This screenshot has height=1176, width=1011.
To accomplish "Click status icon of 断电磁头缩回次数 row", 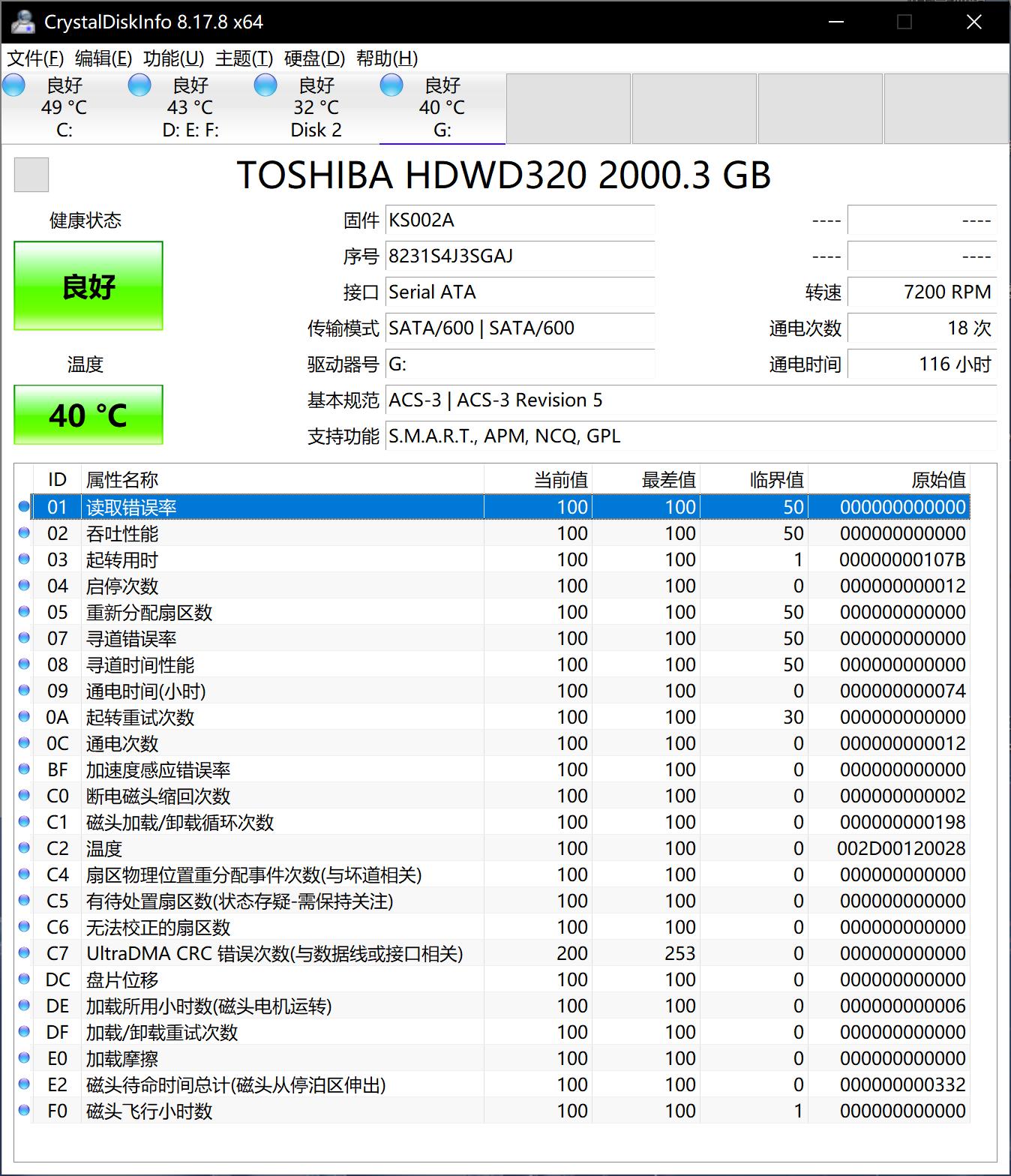I will click(x=24, y=796).
